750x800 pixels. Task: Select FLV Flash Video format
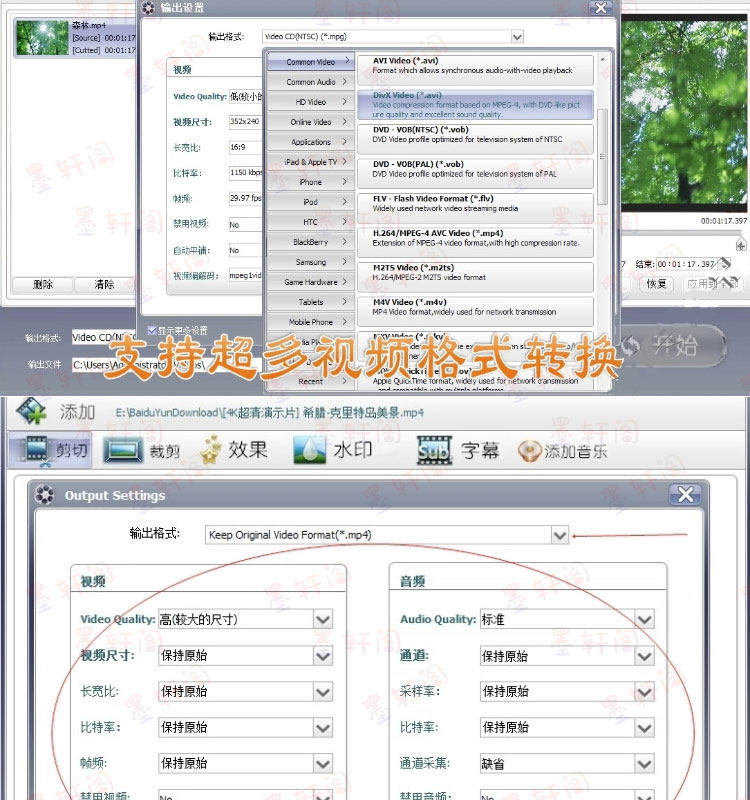(x=475, y=208)
